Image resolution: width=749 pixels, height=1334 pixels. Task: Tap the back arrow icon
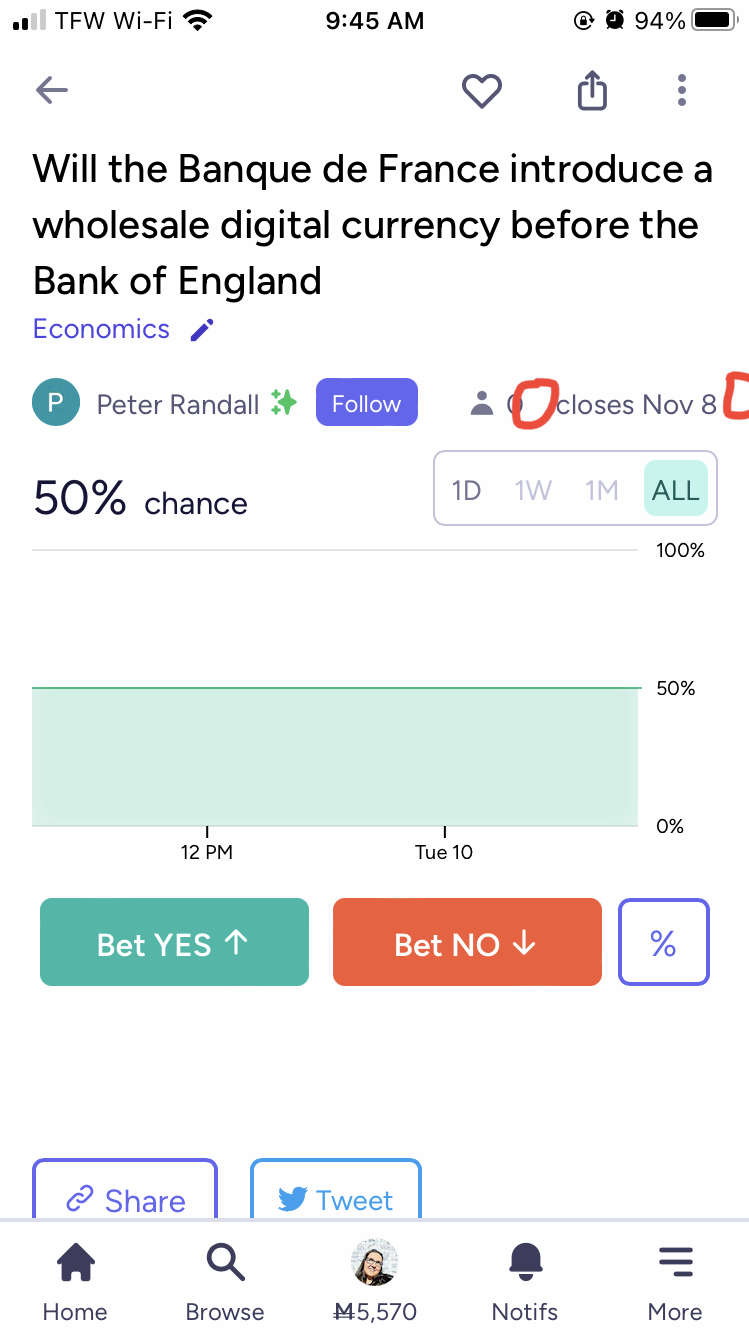(x=52, y=91)
